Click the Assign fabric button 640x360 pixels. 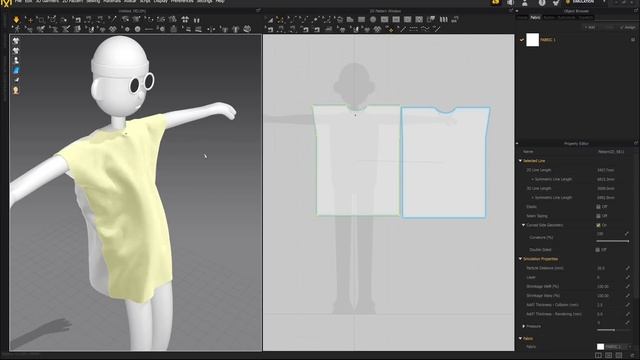(x=627, y=27)
